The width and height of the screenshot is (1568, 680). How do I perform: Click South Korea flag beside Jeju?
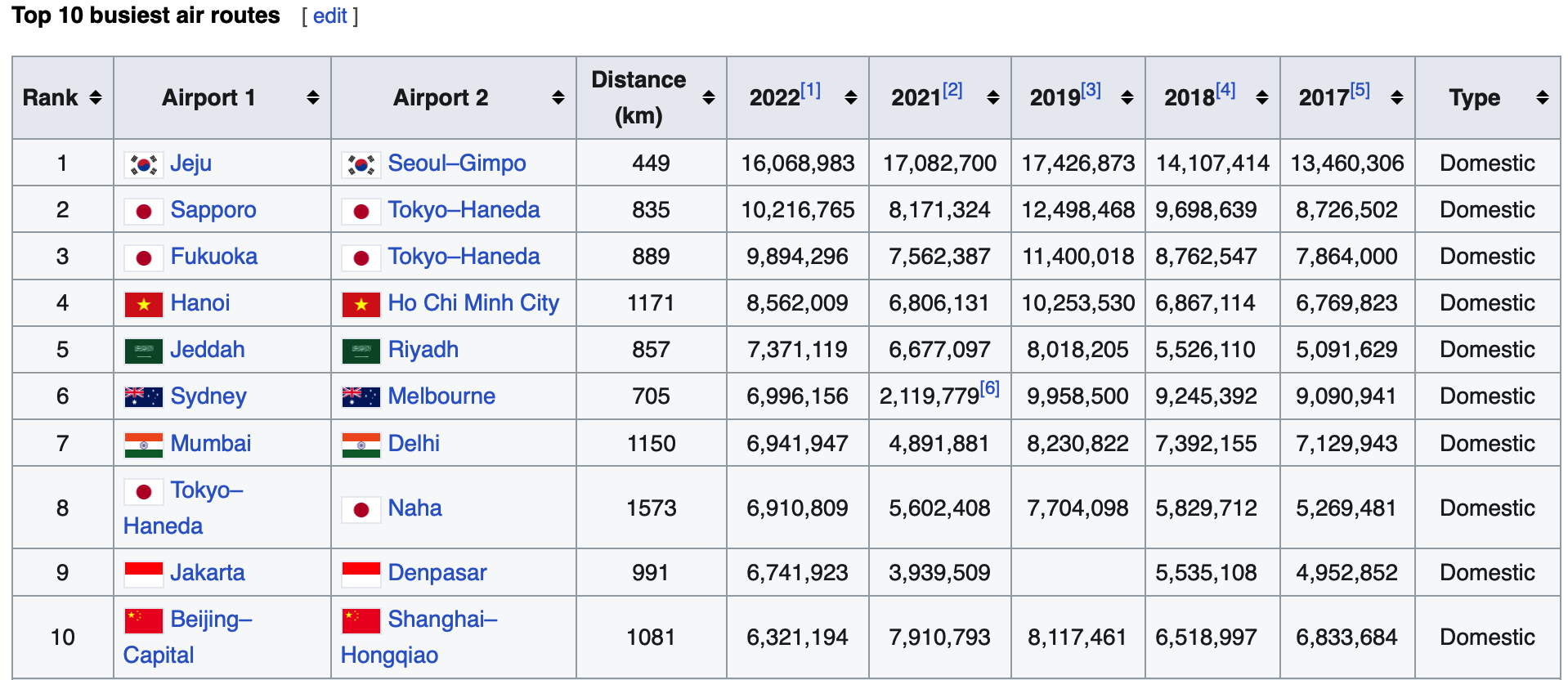click(144, 164)
